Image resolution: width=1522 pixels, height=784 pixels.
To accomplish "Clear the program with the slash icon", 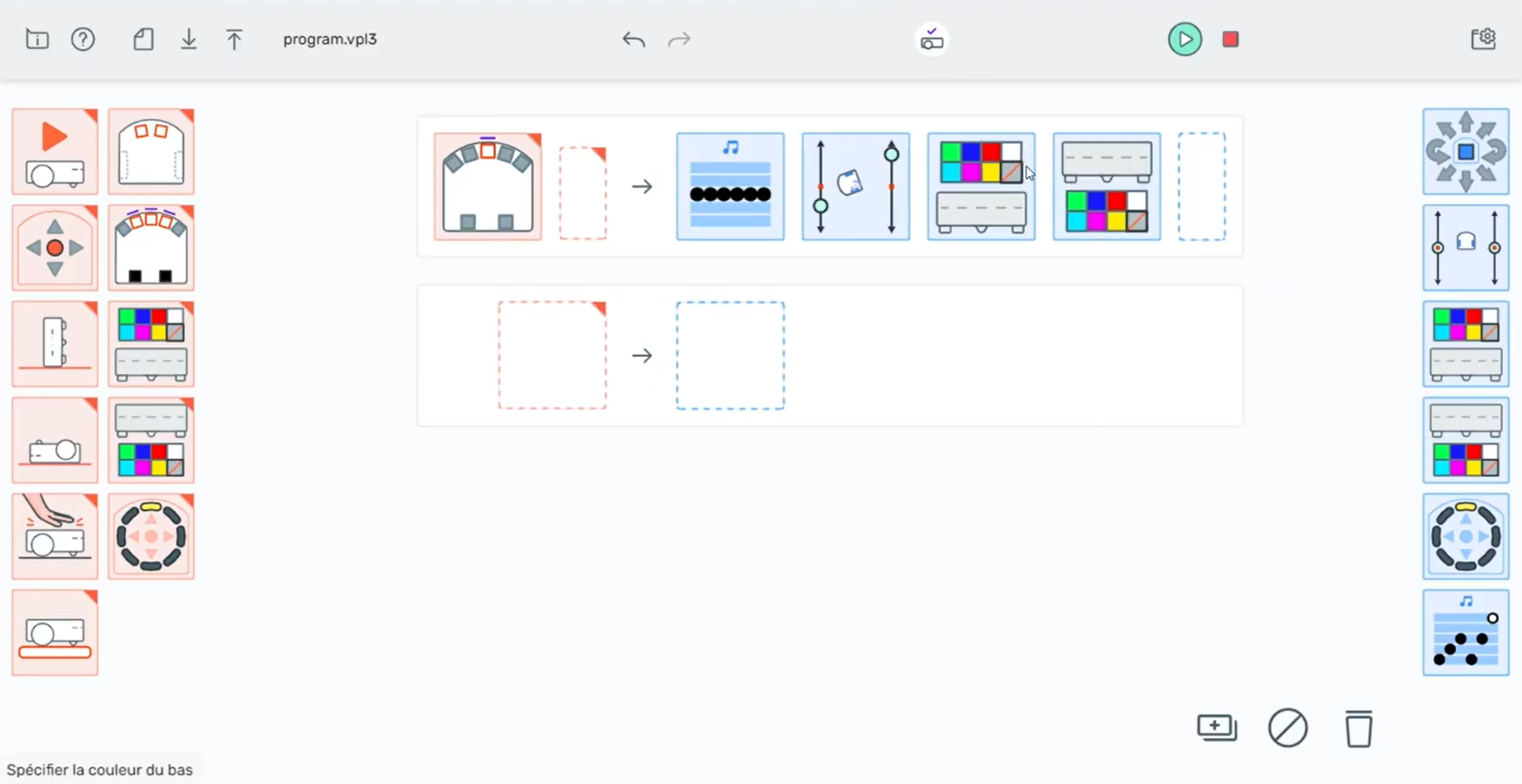I will [x=1287, y=728].
